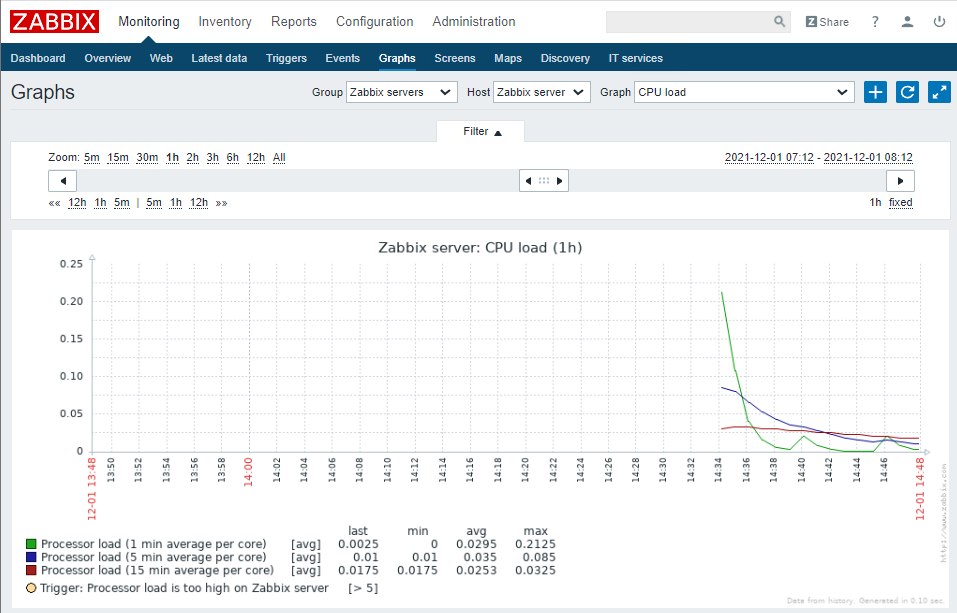This screenshot has height=613, width=957.
Task: Go to the Dashboard submenu
Action: [38, 58]
